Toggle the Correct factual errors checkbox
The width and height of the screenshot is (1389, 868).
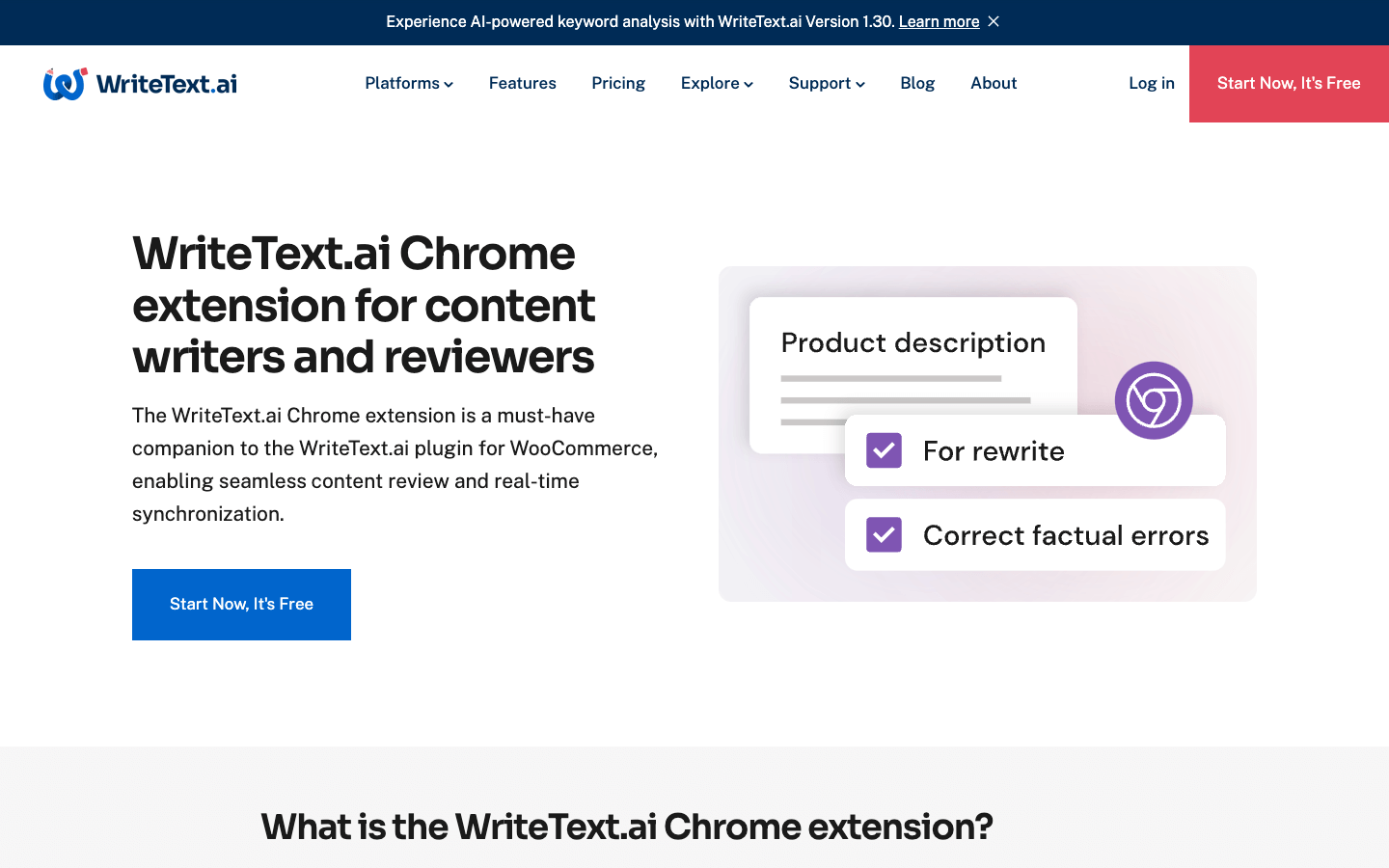pyautogui.click(x=884, y=534)
